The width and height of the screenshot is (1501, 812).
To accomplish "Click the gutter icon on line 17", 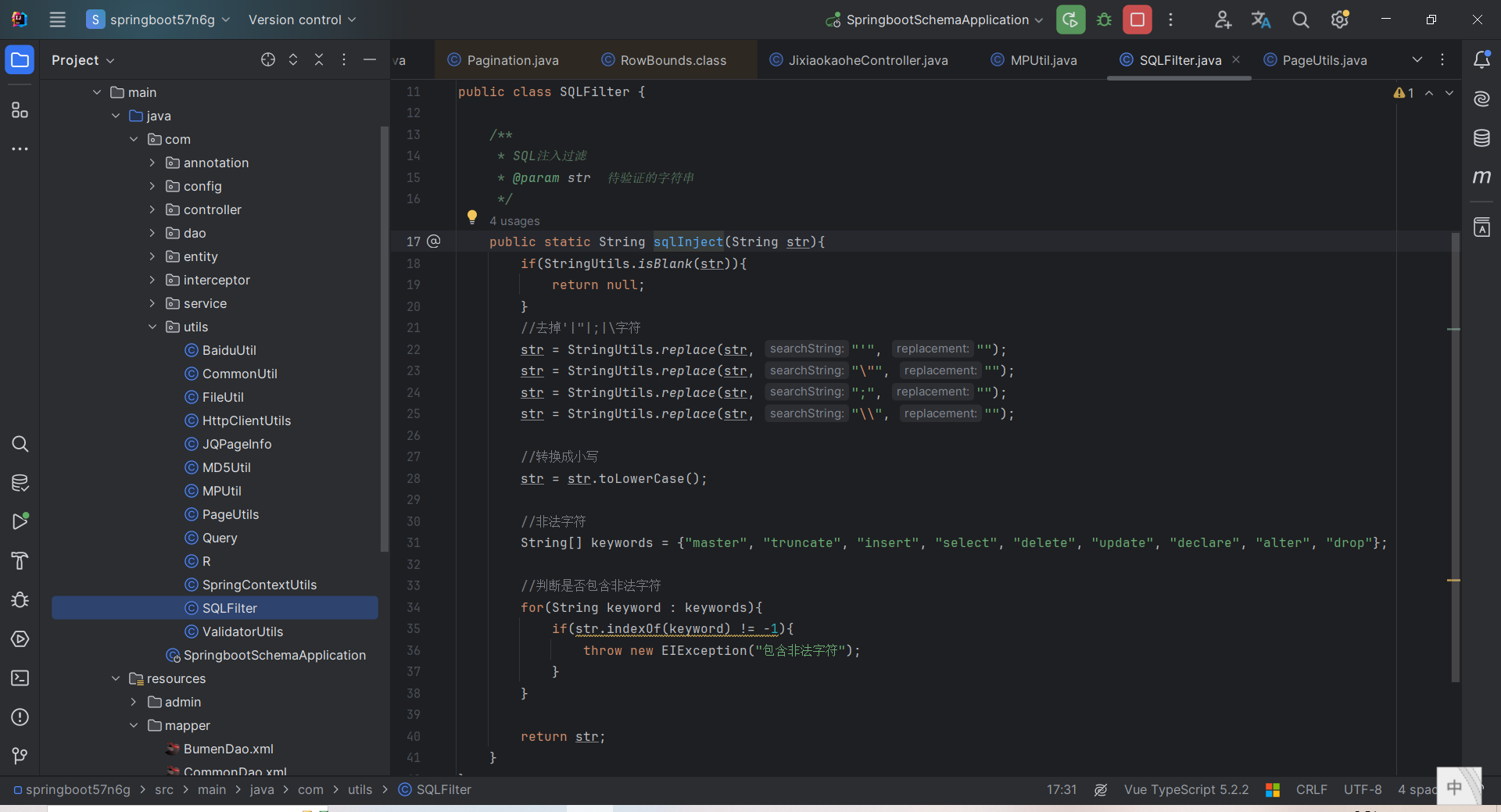I will [x=434, y=241].
